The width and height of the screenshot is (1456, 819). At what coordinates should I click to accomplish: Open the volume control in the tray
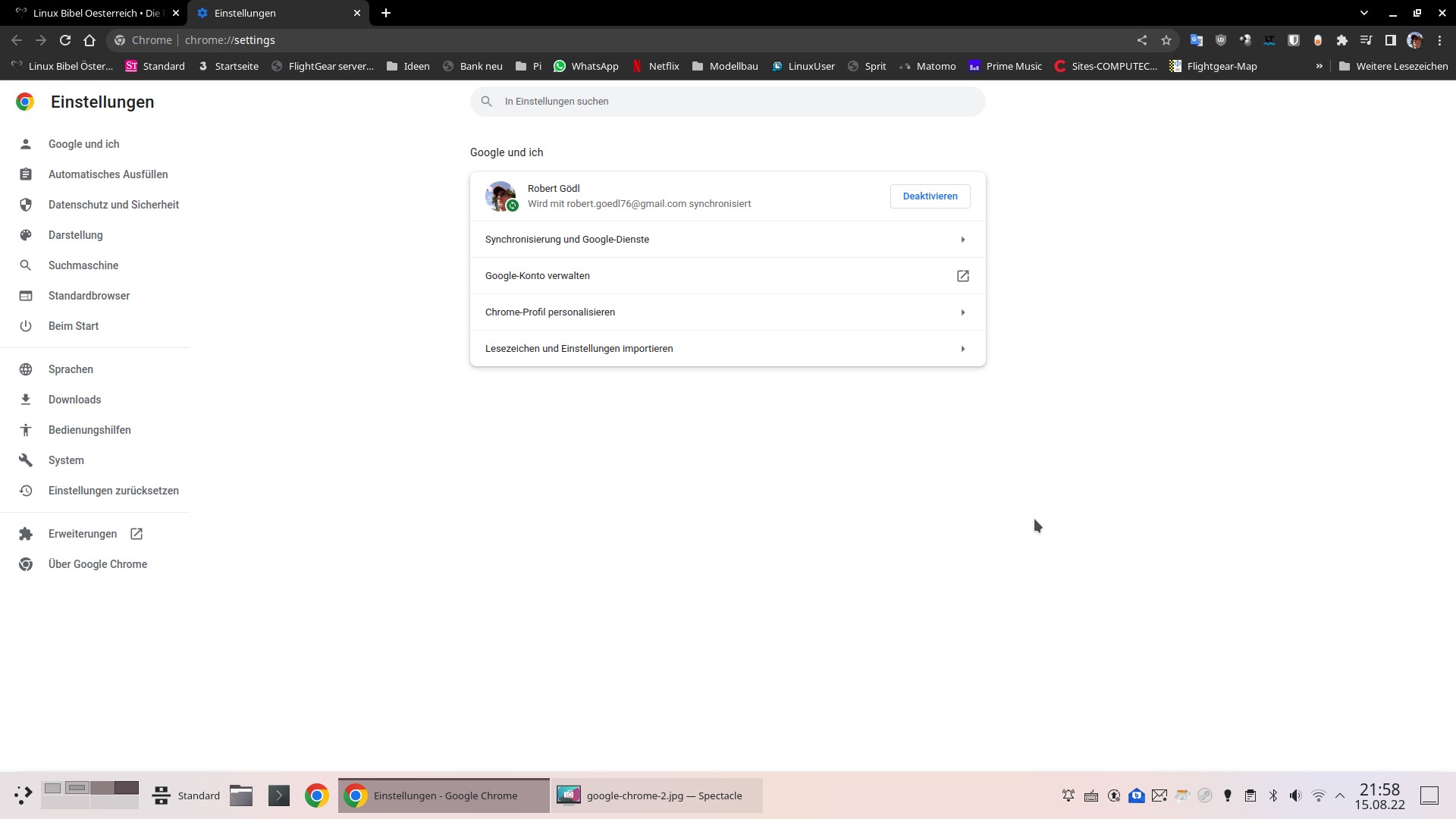pos(1296,795)
